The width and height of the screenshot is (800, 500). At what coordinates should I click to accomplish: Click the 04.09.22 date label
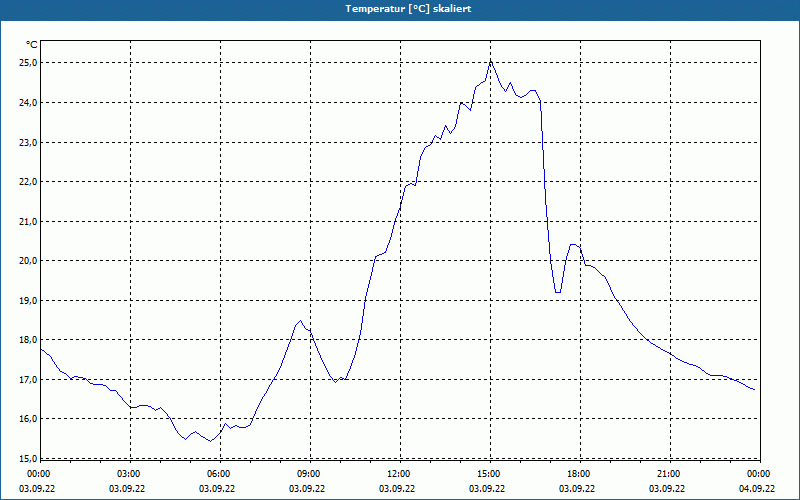pos(757,489)
